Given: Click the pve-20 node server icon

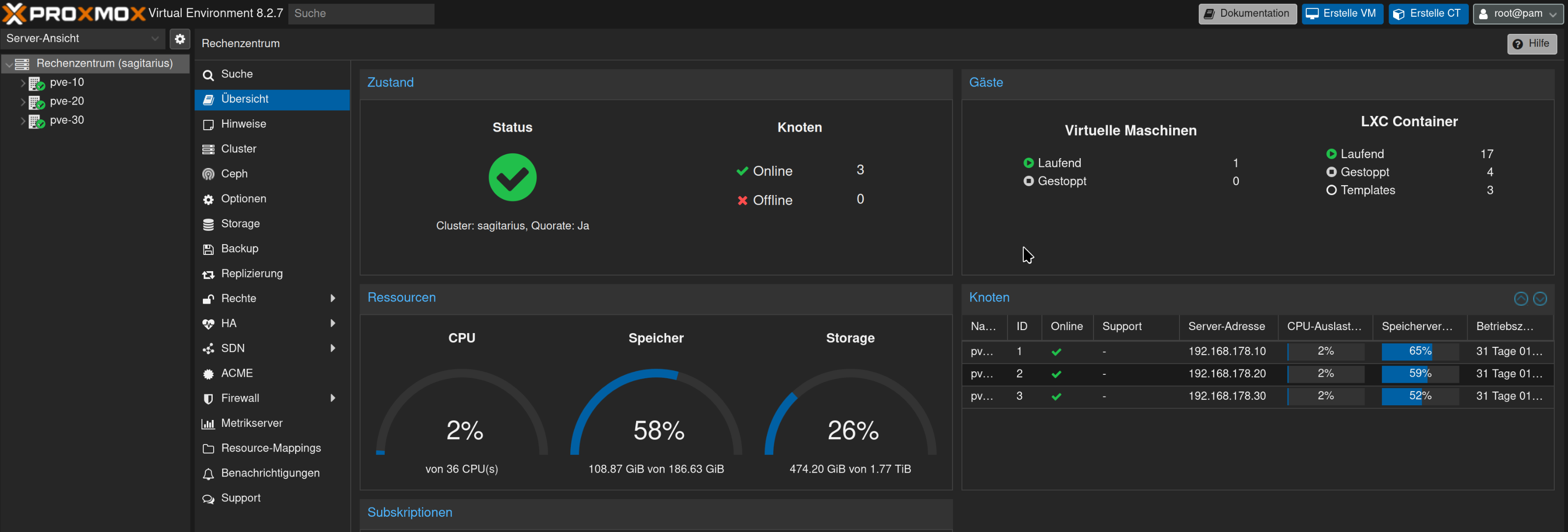Looking at the screenshot, I should click(x=36, y=102).
